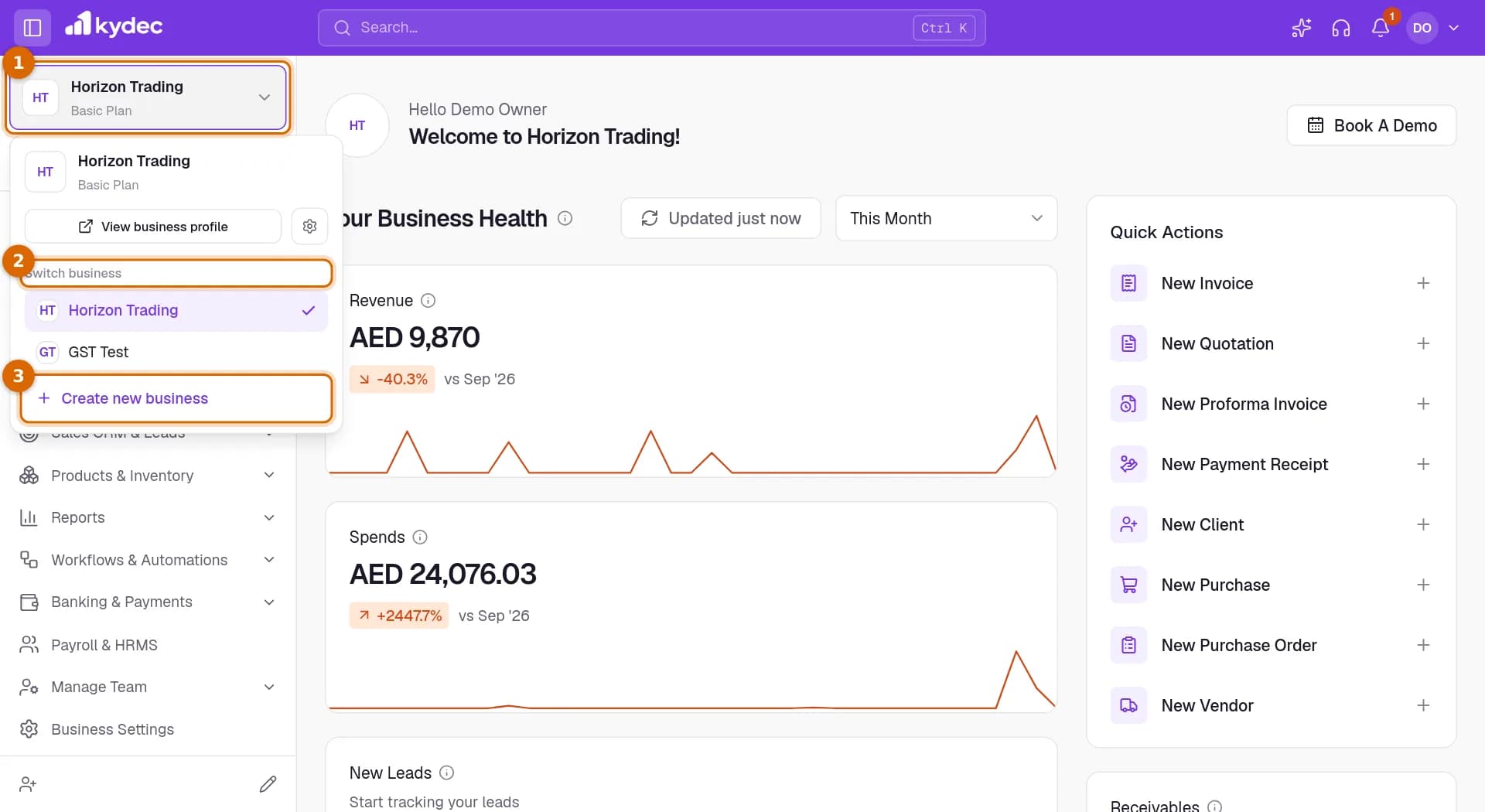
Task: Switch to GST Test business
Action: (176, 352)
